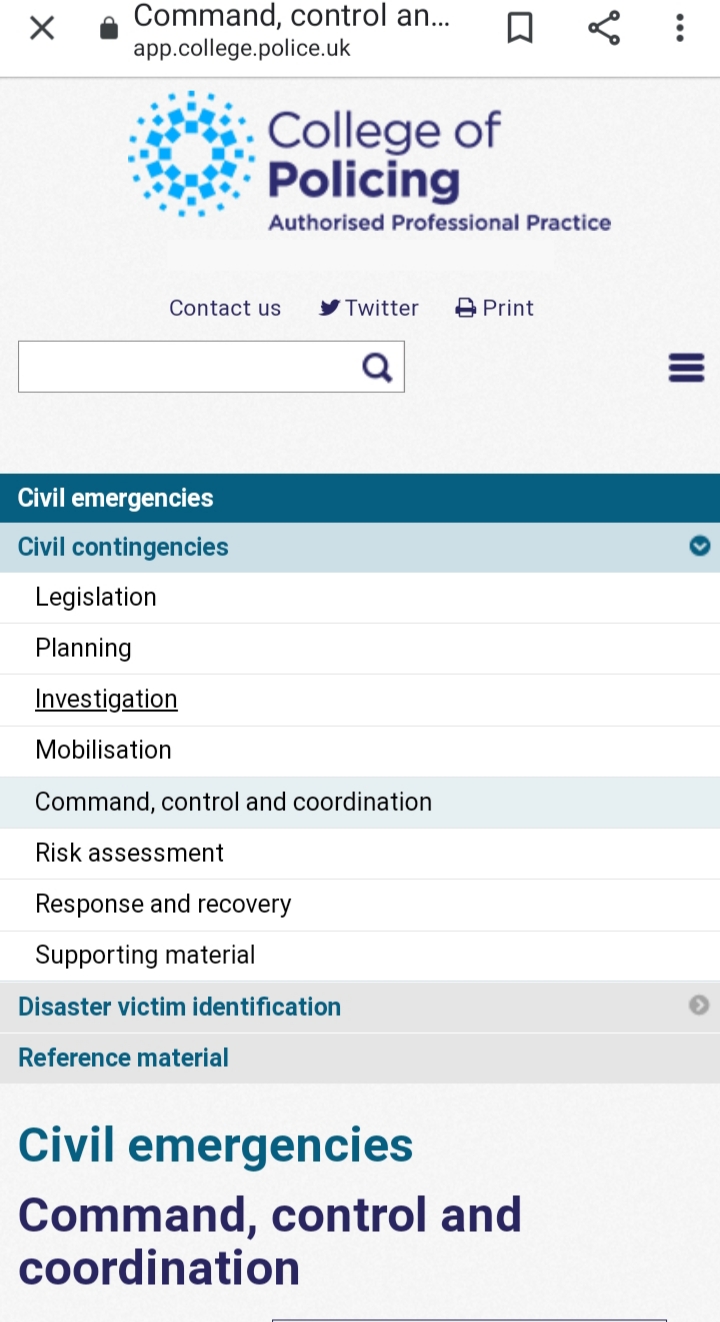Open the Twitter link
720x1322 pixels.
369,308
